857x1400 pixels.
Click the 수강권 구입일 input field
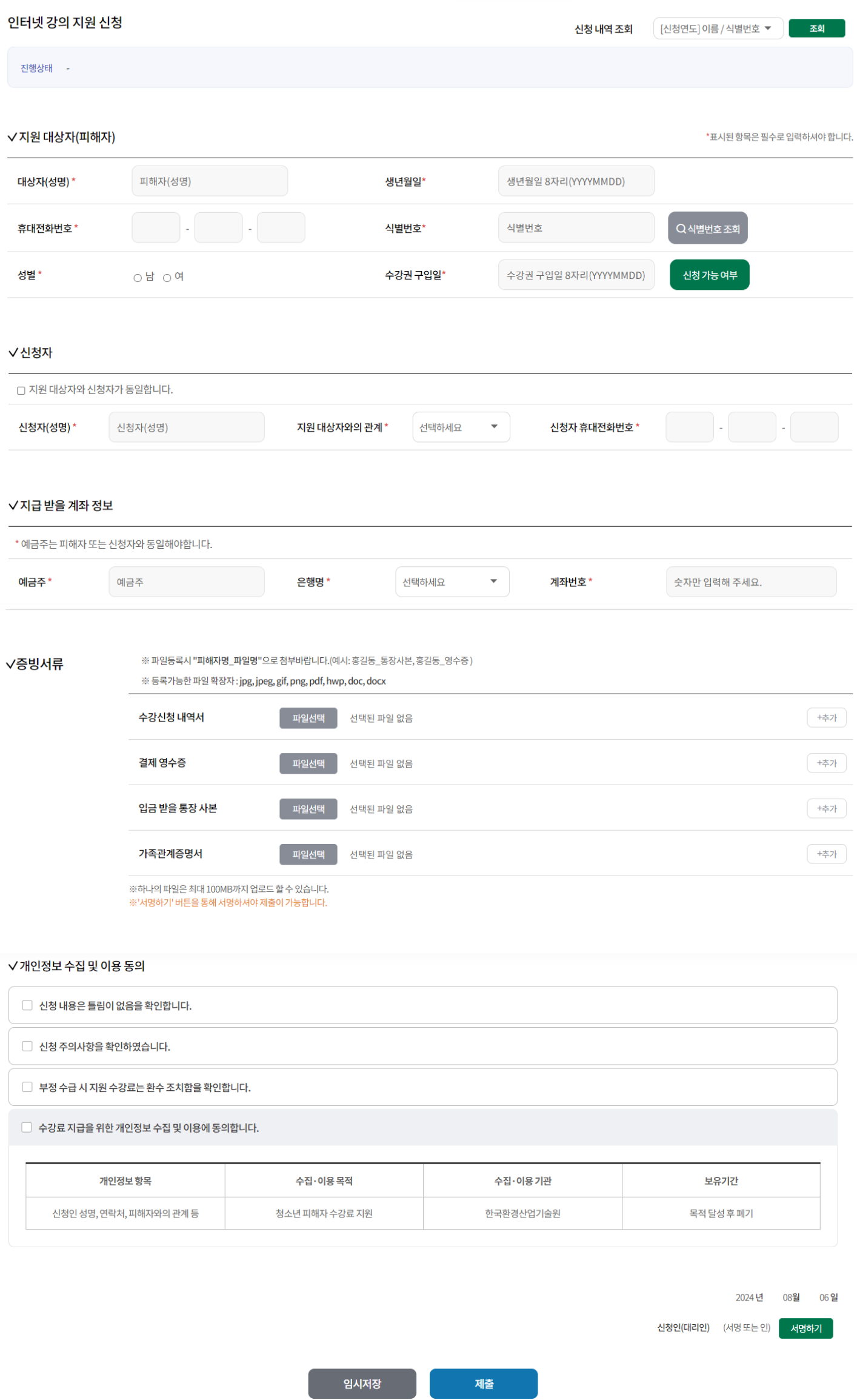[x=576, y=275]
